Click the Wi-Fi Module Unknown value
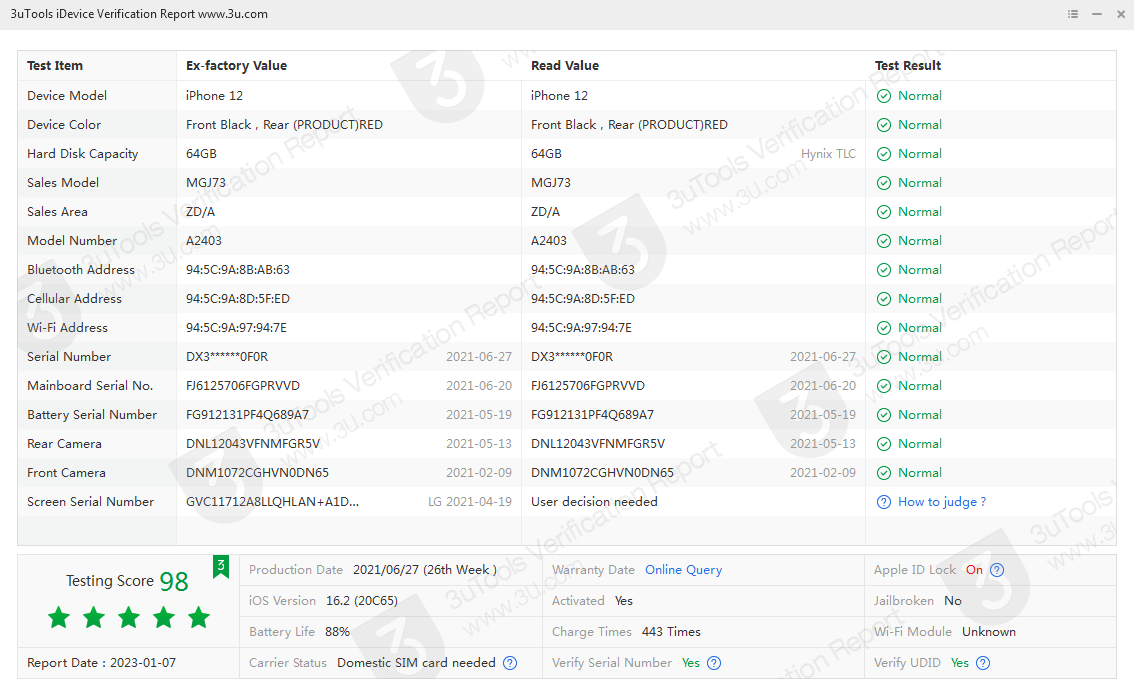1134x686 pixels. pos(989,632)
